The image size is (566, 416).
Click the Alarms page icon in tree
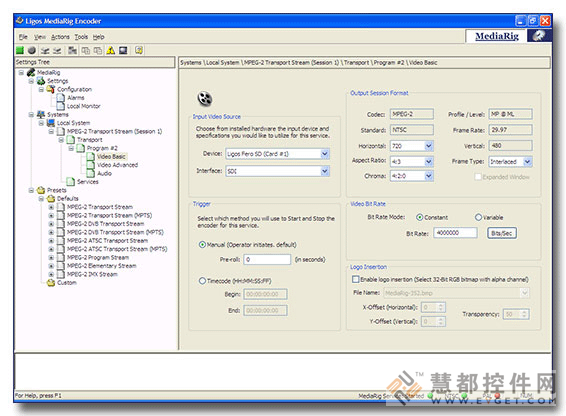pos(61,98)
